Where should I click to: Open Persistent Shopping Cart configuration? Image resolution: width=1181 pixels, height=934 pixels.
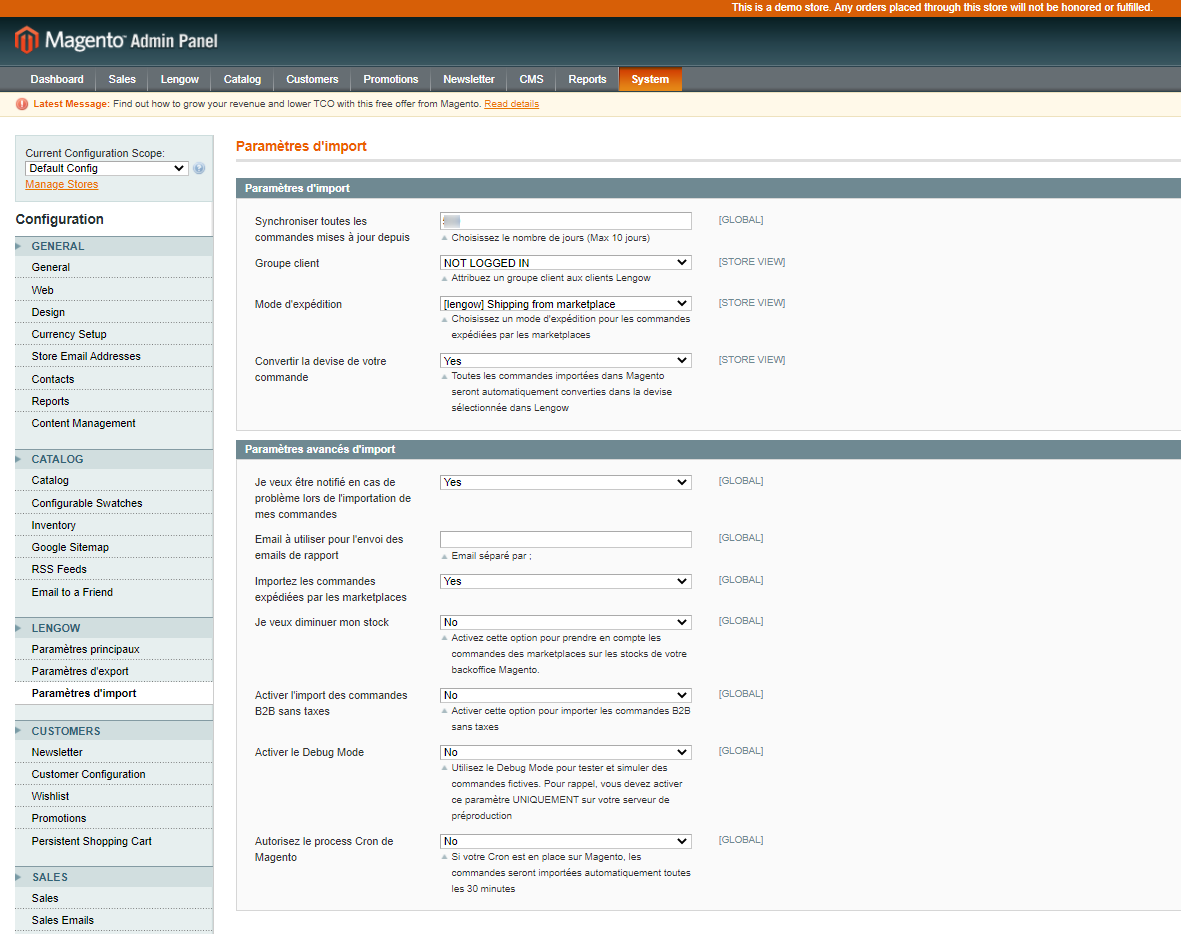114,841
